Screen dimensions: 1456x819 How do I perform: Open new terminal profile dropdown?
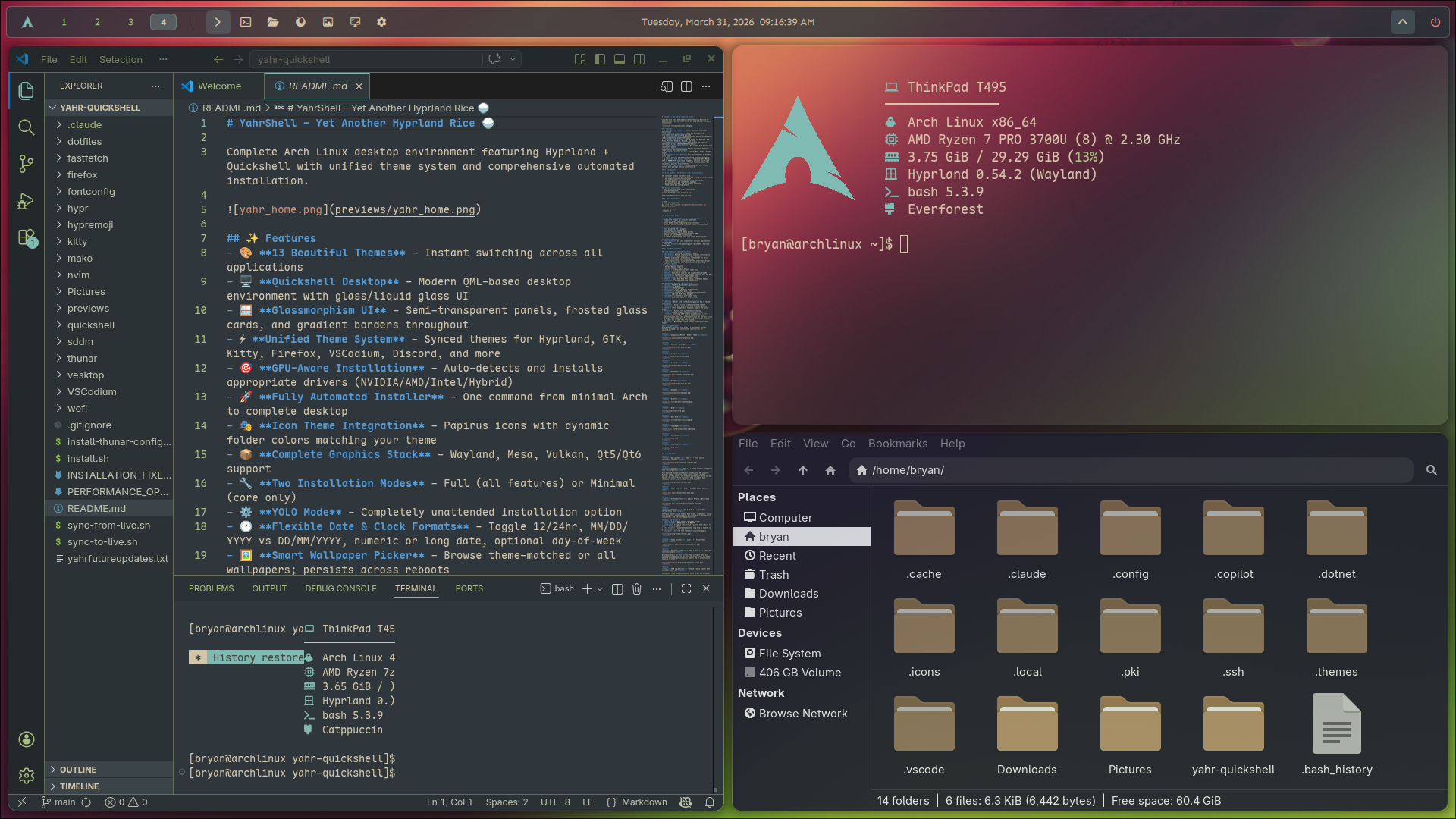600,589
